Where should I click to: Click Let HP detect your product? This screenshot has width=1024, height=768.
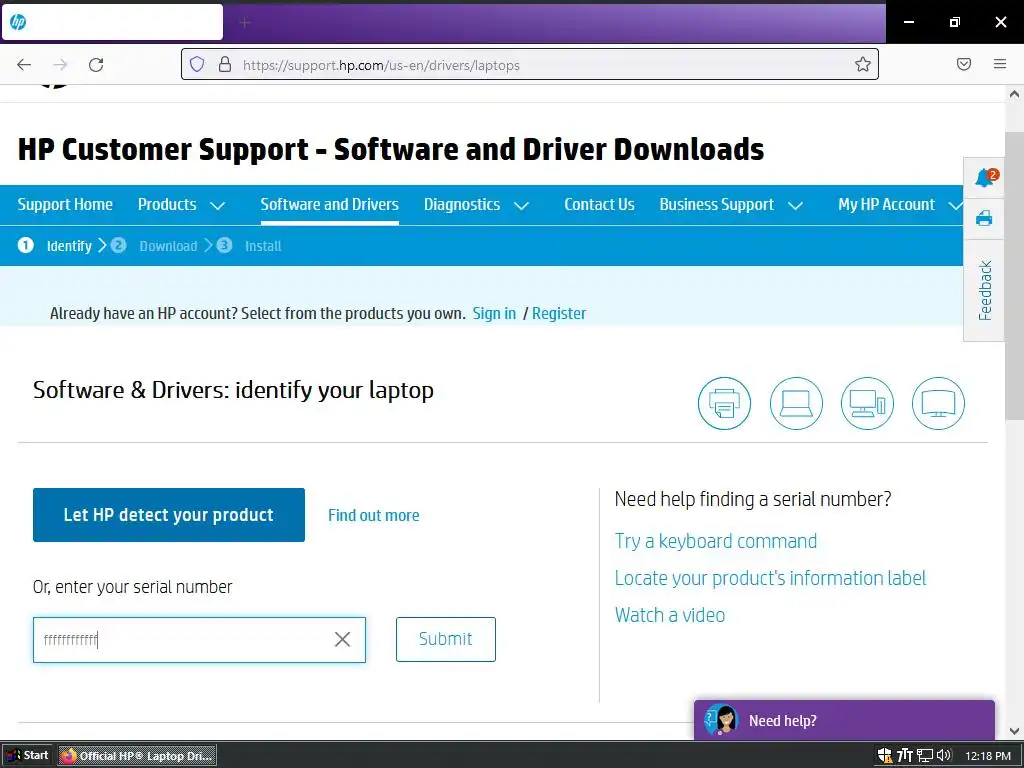(x=168, y=515)
